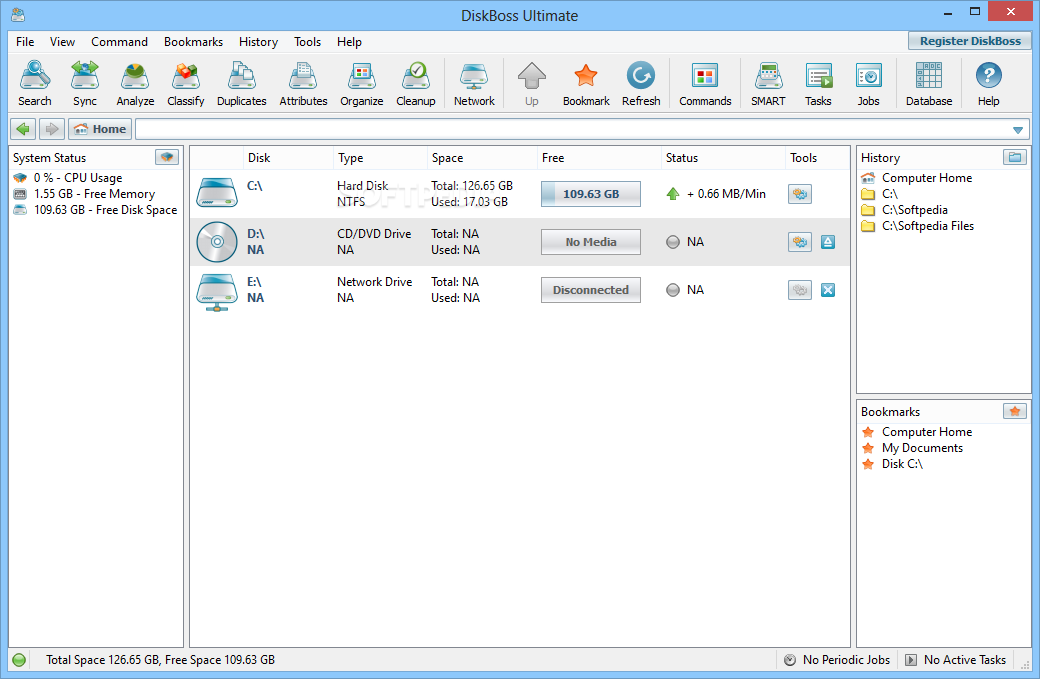Click the Disconnected button
This screenshot has width=1040, height=679.
[591, 290]
